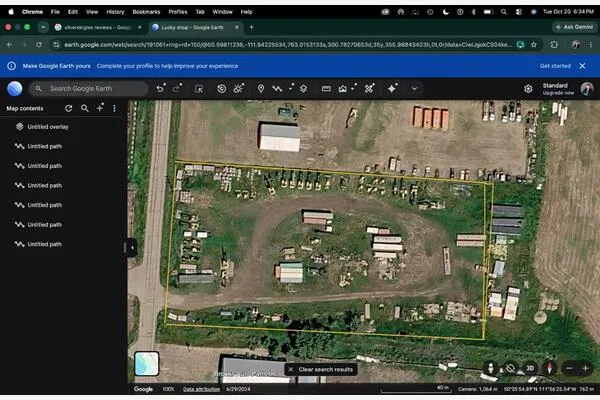Open macOS Spotlight search icon
The image size is (600, 400).
(504, 12)
